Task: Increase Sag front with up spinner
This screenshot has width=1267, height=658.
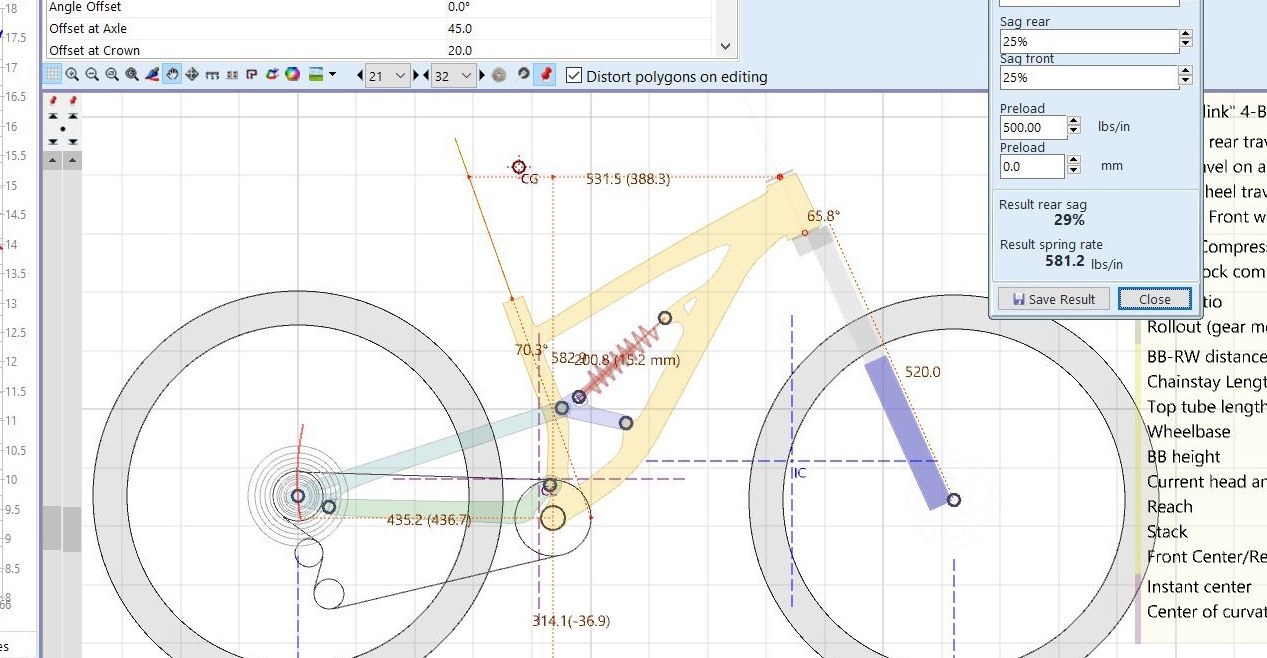Action: point(1185,71)
